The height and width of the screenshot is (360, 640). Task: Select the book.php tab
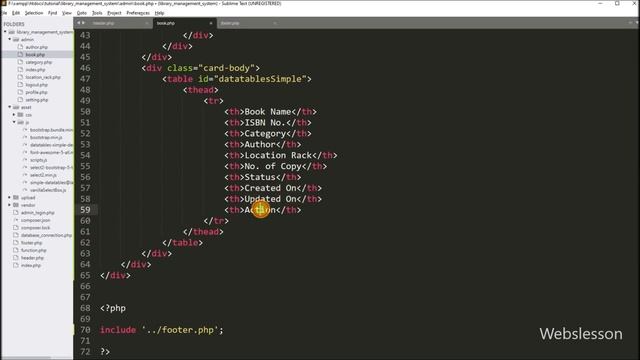(x=166, y=23)
